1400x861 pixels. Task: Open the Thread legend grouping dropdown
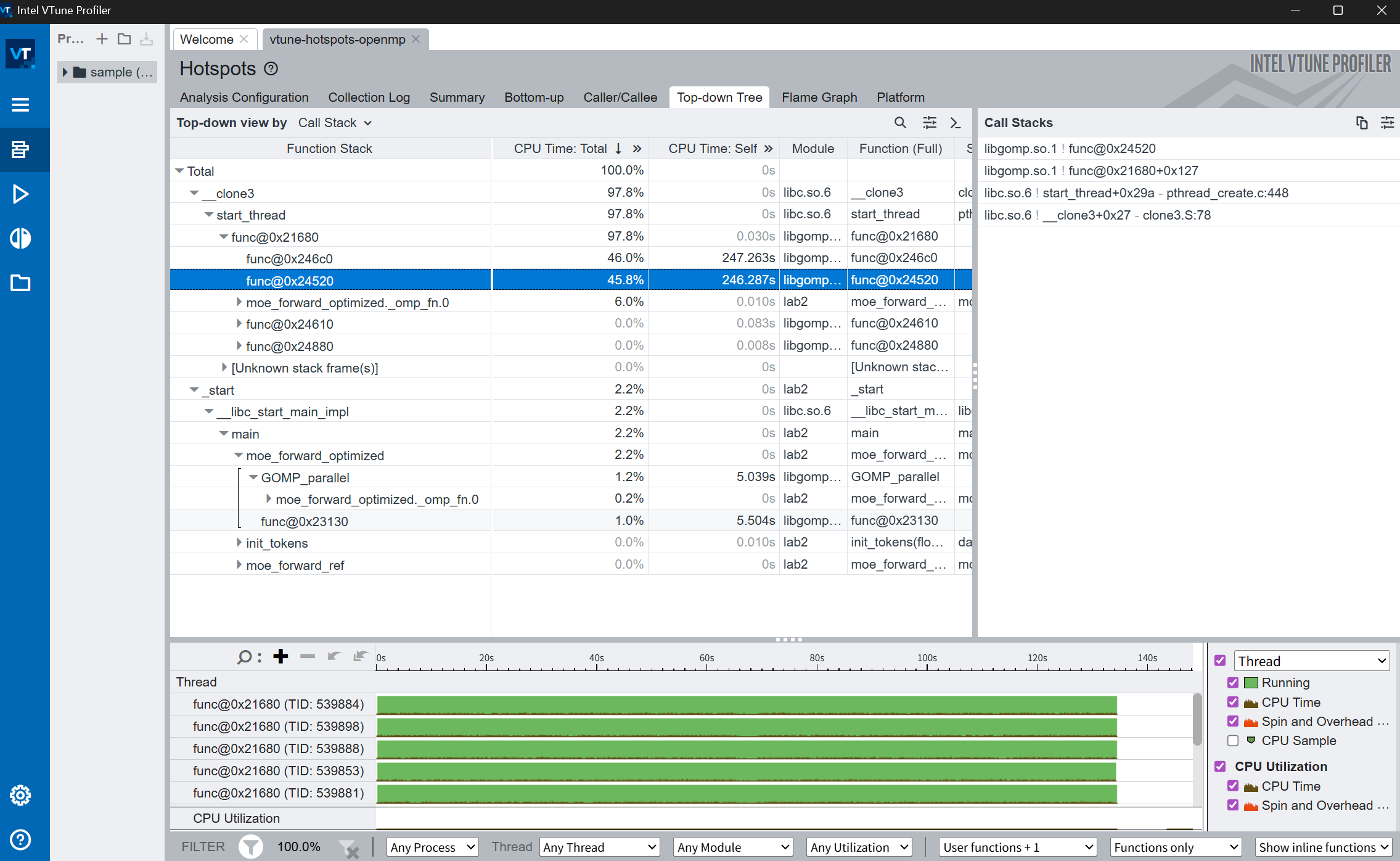coord(1312,661)
